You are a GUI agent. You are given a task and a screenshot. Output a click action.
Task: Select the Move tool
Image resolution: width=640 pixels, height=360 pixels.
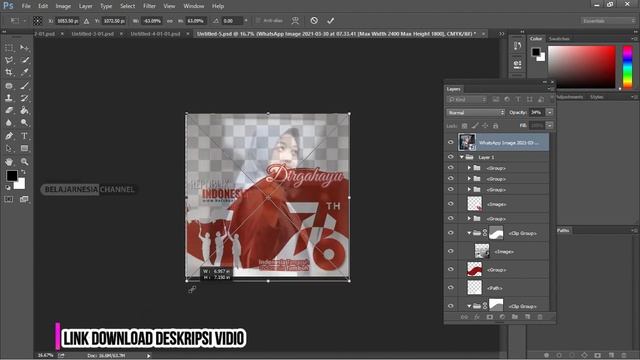(24, 48)
